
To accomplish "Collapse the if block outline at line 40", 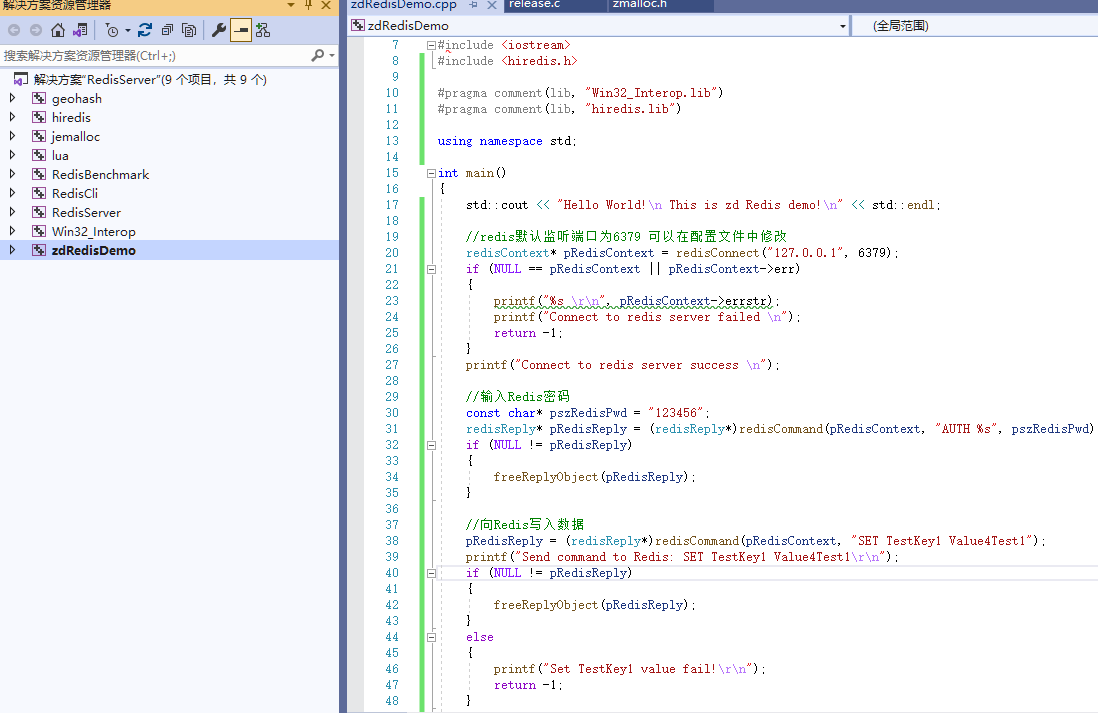I will tap(431, 573).
